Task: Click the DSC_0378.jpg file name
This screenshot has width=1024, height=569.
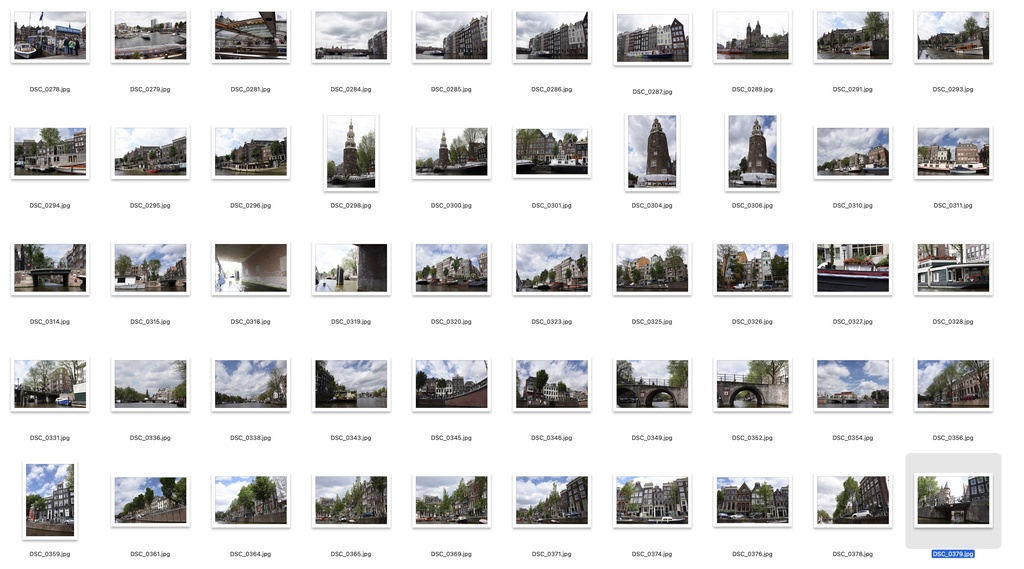Action: (x=853, y=554)
